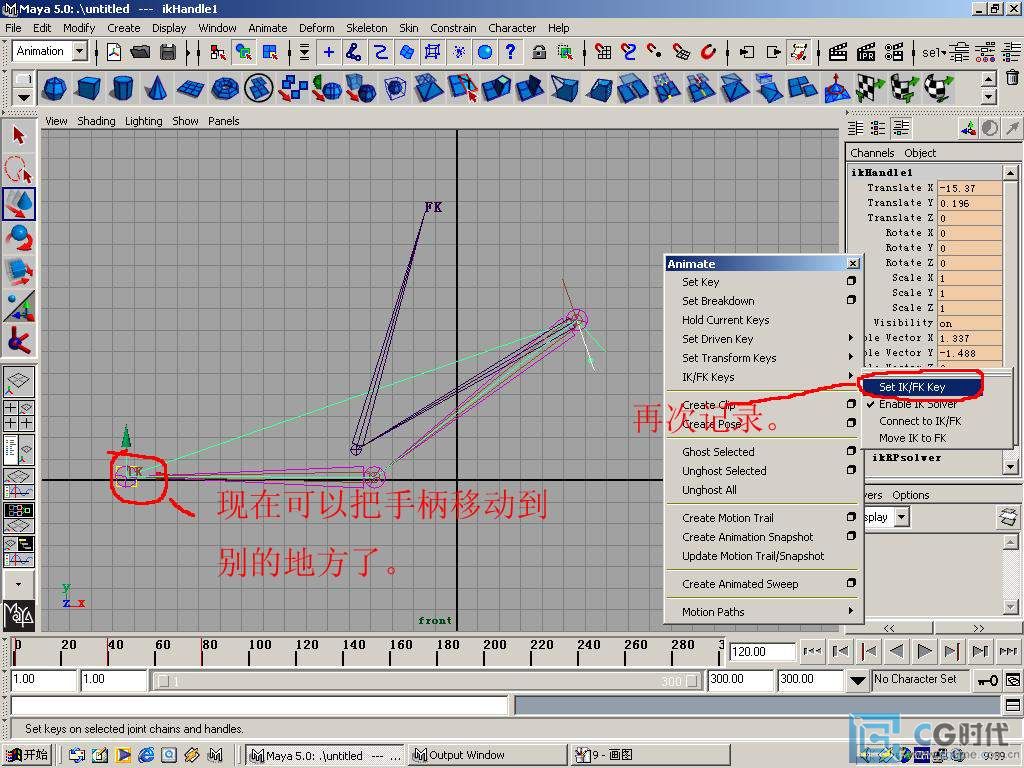1024x768 pixels.
Task: Enable Snap to Curves icon
Action: click(628, 52)
